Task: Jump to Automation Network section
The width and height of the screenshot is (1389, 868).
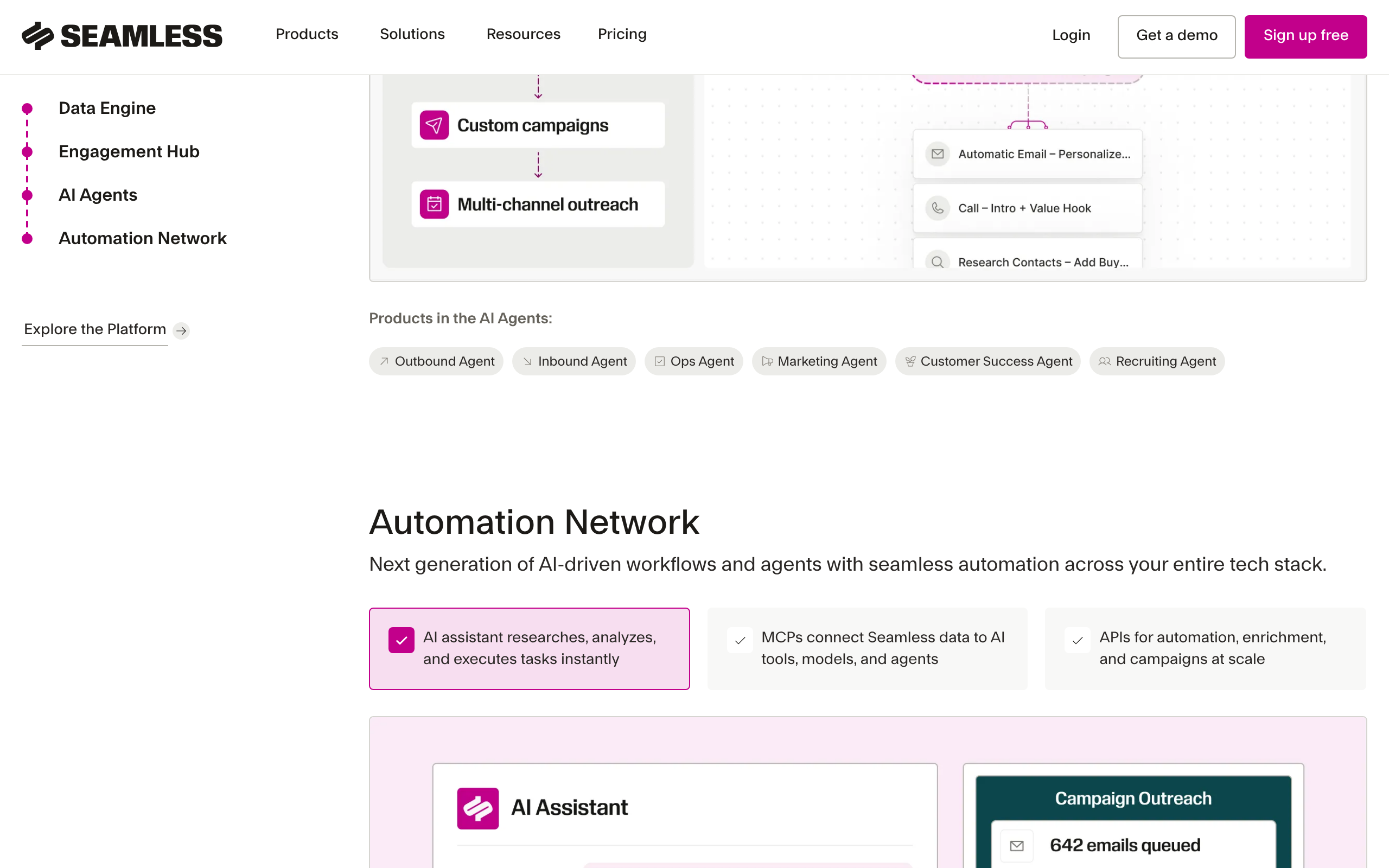Action: click(x=143, y=238)
